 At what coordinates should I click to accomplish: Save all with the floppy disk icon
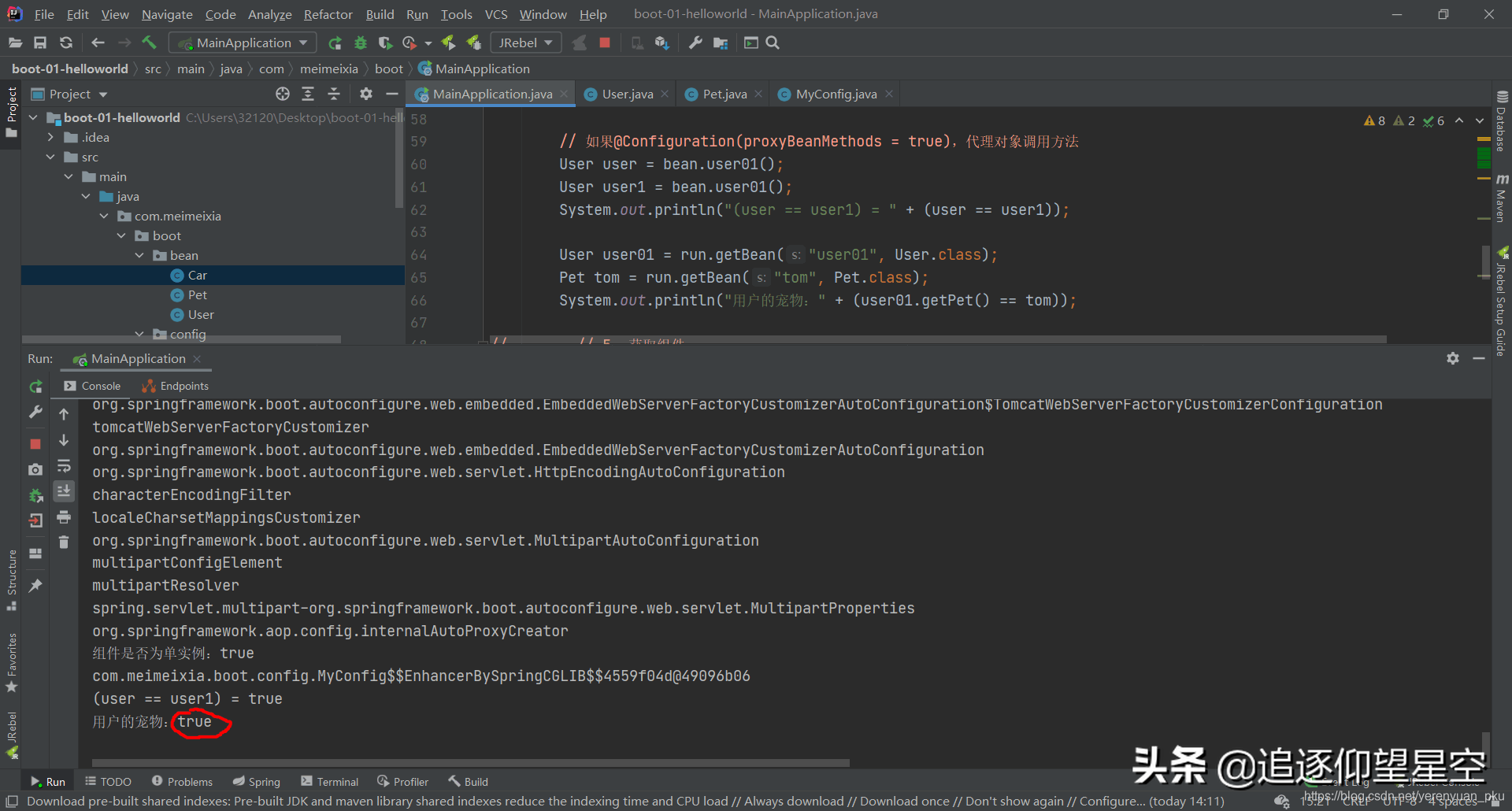(40, 43)
